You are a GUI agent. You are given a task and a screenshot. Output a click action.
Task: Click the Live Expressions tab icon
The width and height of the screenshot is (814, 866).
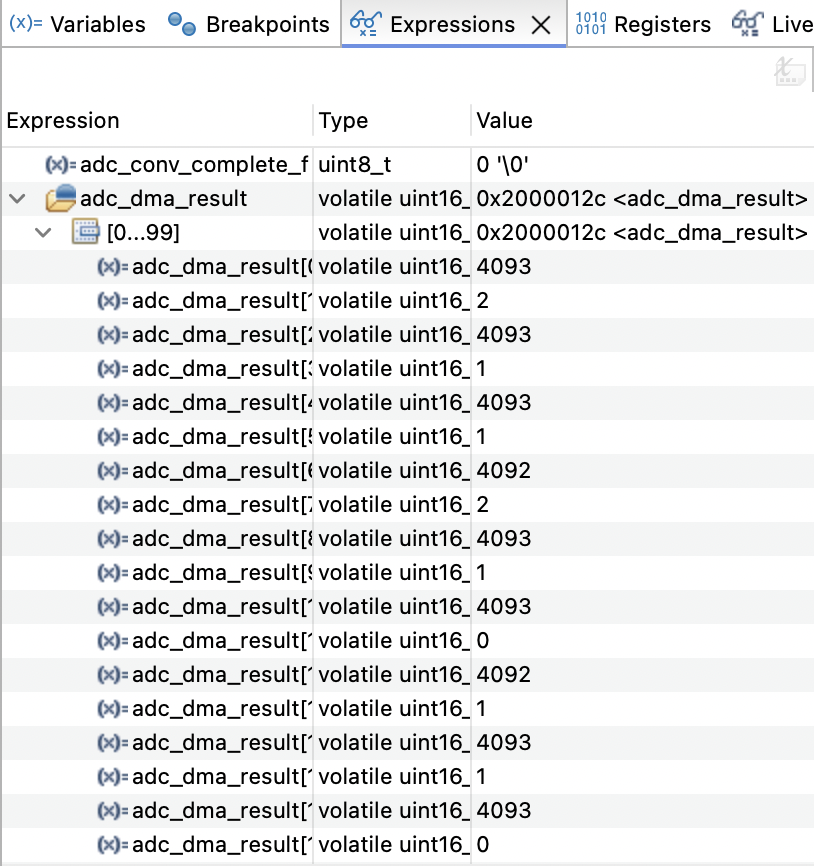(x=745, y=24)
